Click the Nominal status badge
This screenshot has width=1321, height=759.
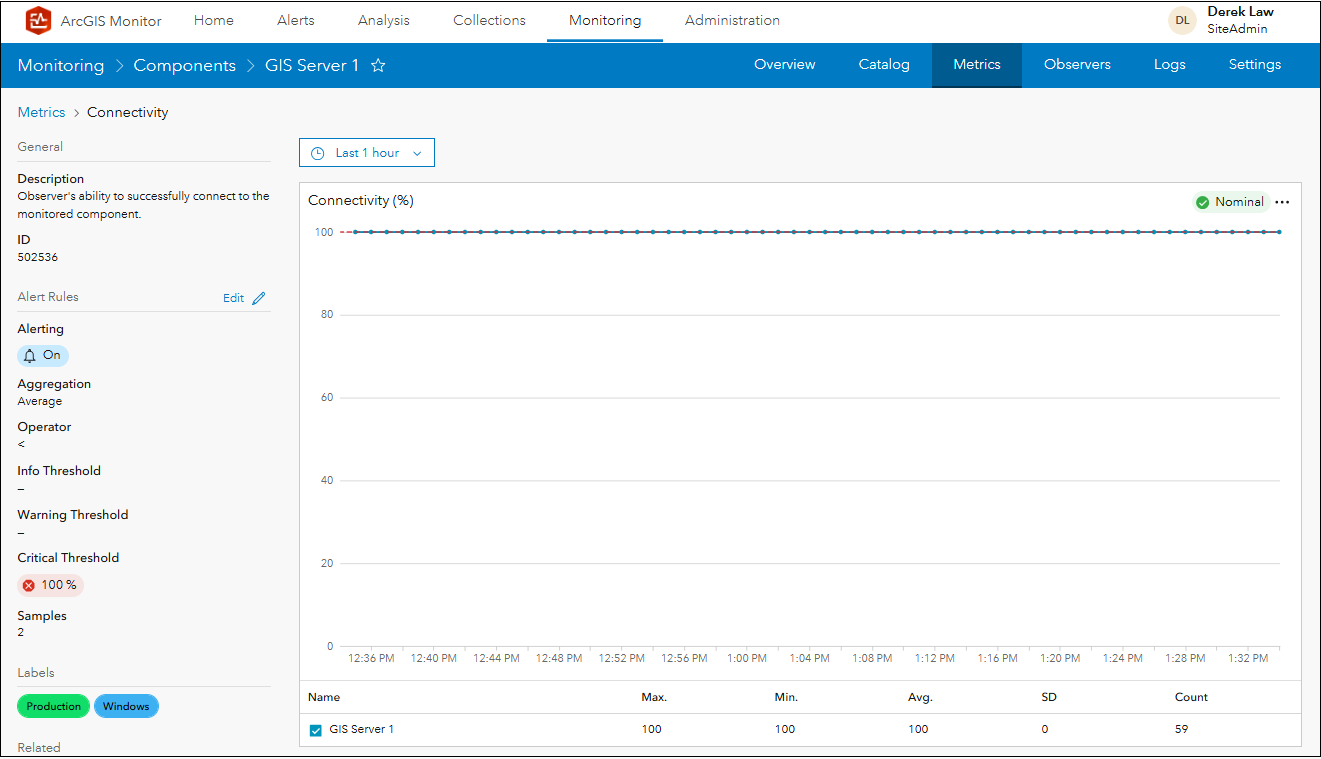(1231, 202)
